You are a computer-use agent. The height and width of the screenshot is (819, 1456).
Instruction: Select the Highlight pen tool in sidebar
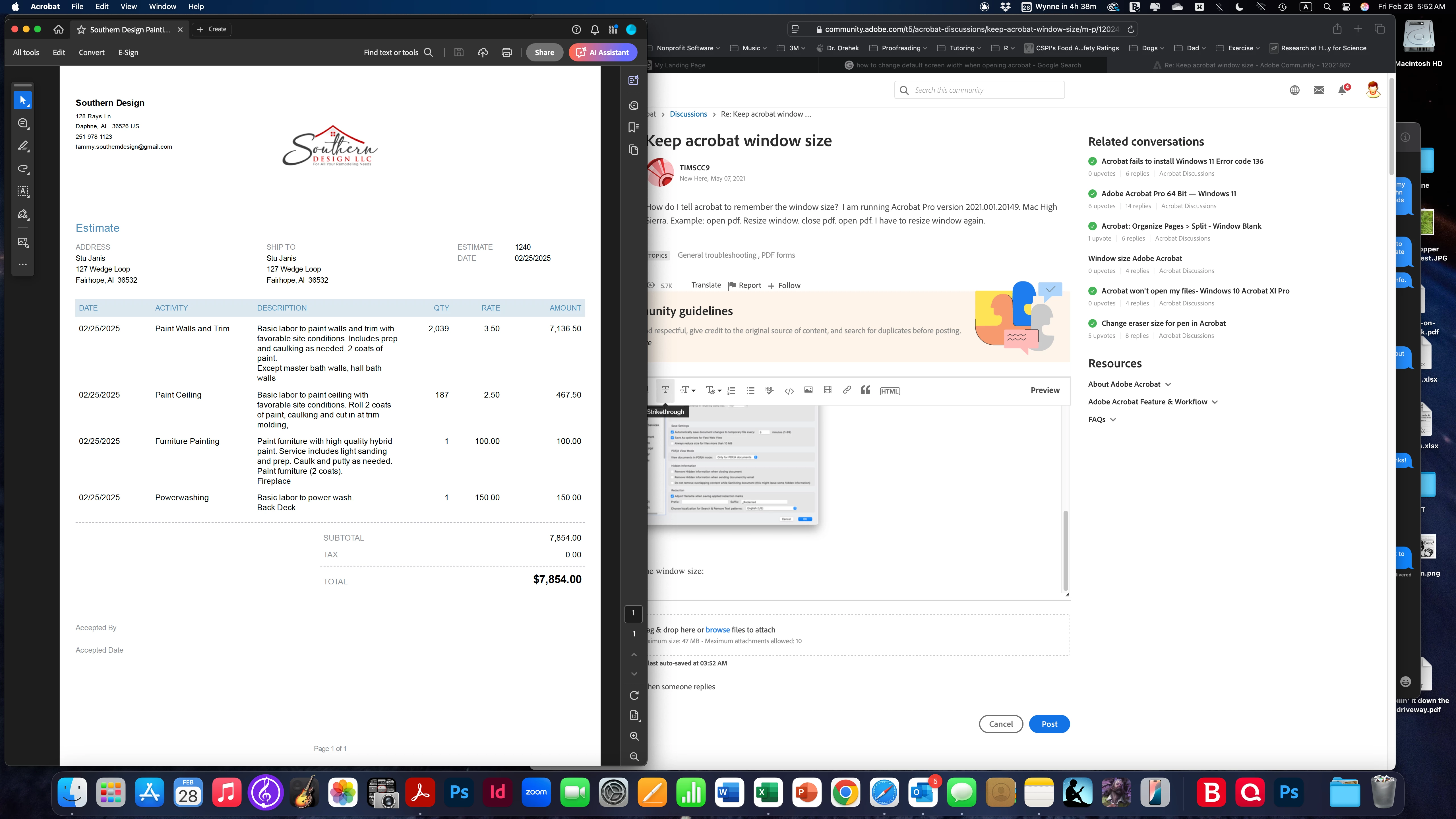coord(23,146)
